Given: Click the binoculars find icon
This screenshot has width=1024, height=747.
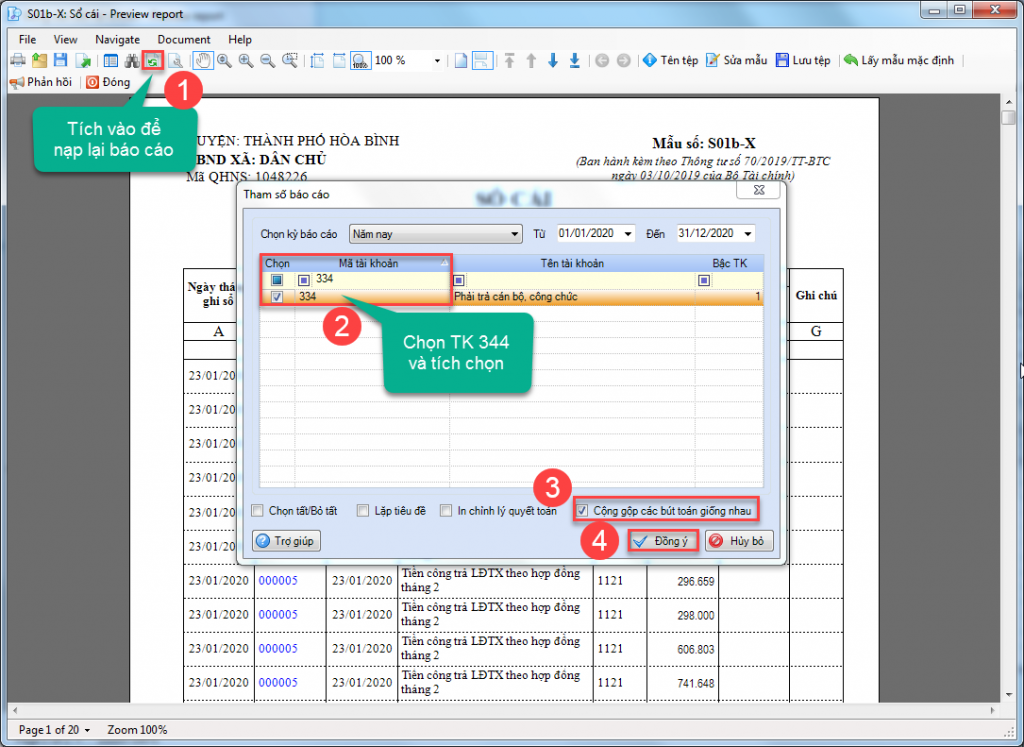Looking at the screenshot, I should coord(132,61).
